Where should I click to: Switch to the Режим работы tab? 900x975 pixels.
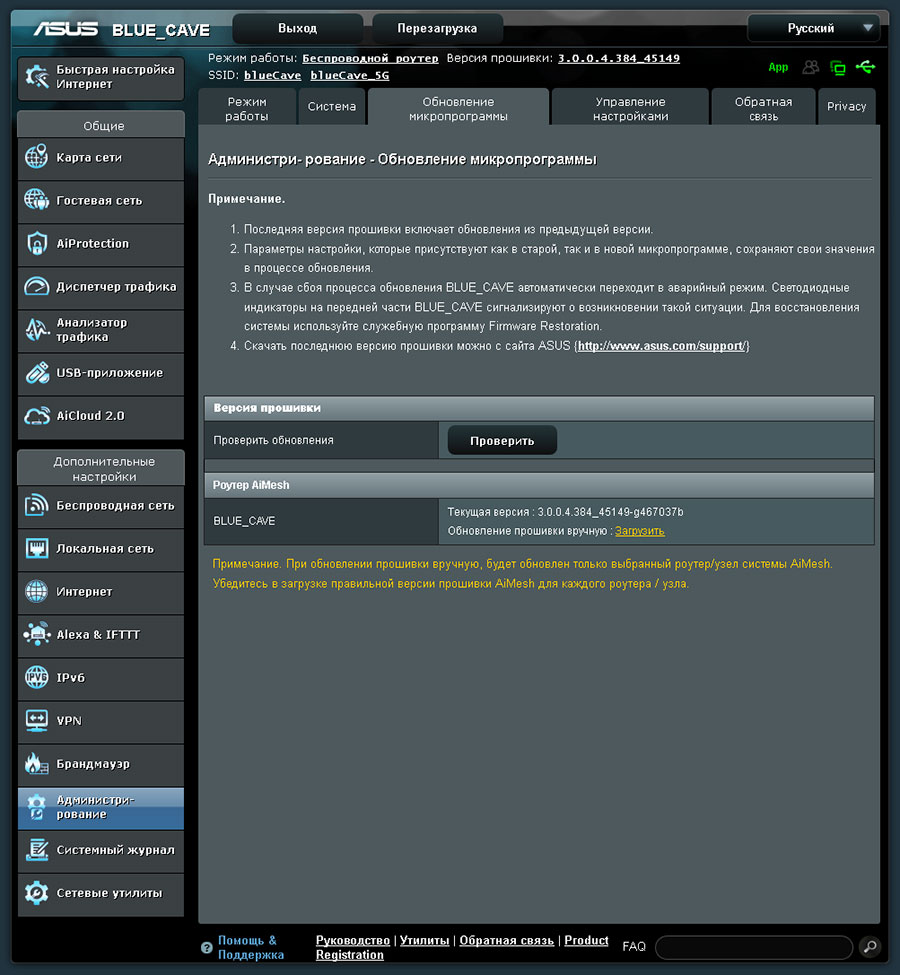(247, 109)
